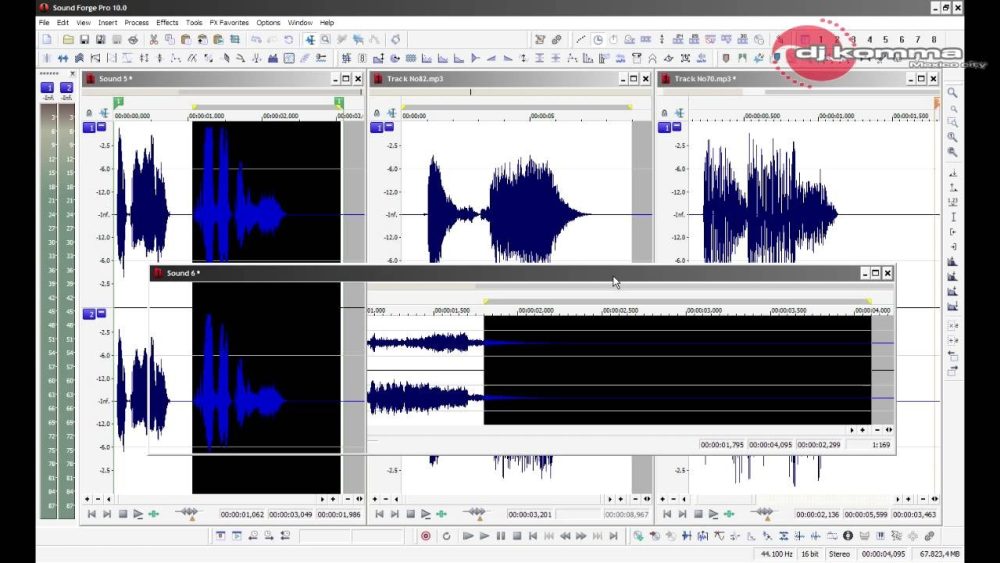Toggle channel 2 button in Sound 5

[x=89, y=314]
